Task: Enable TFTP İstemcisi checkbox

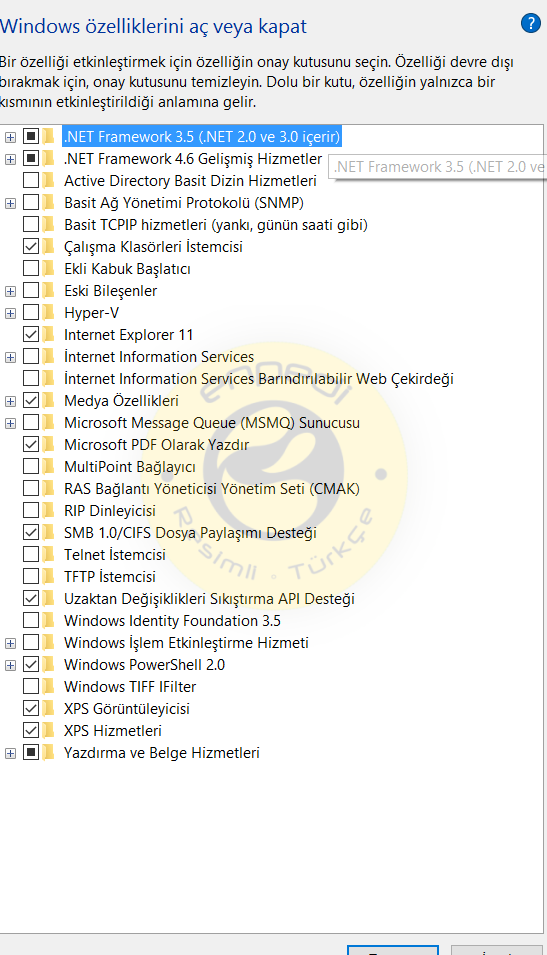Action: coord(30,576)
